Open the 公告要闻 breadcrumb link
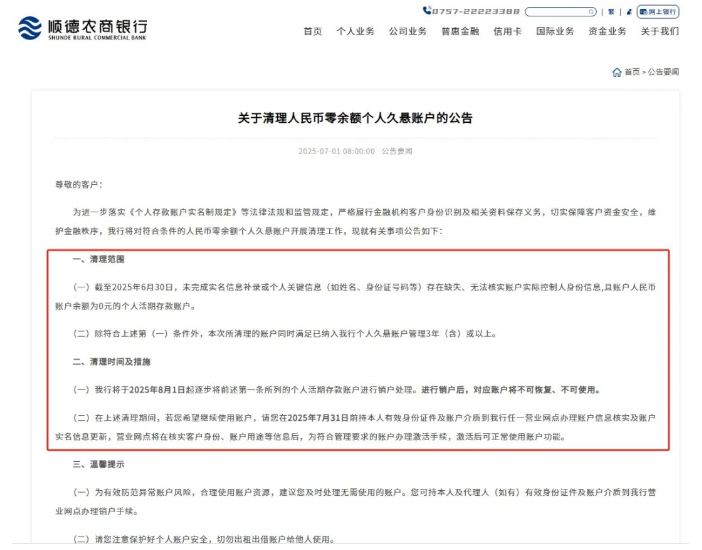Viewport: 702px width, 550px height. [x=663, y=72]
